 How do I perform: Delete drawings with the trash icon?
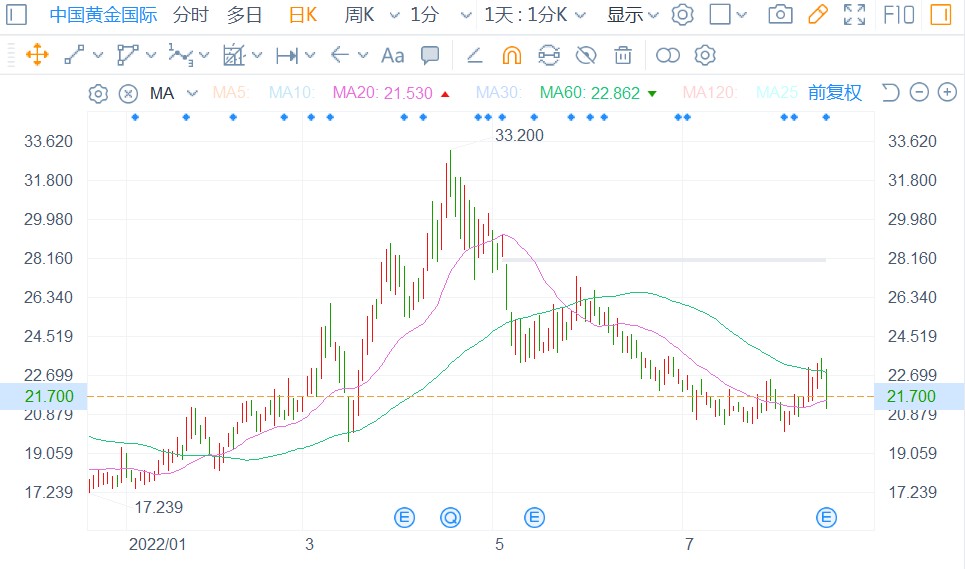click(x=623, y=55)
